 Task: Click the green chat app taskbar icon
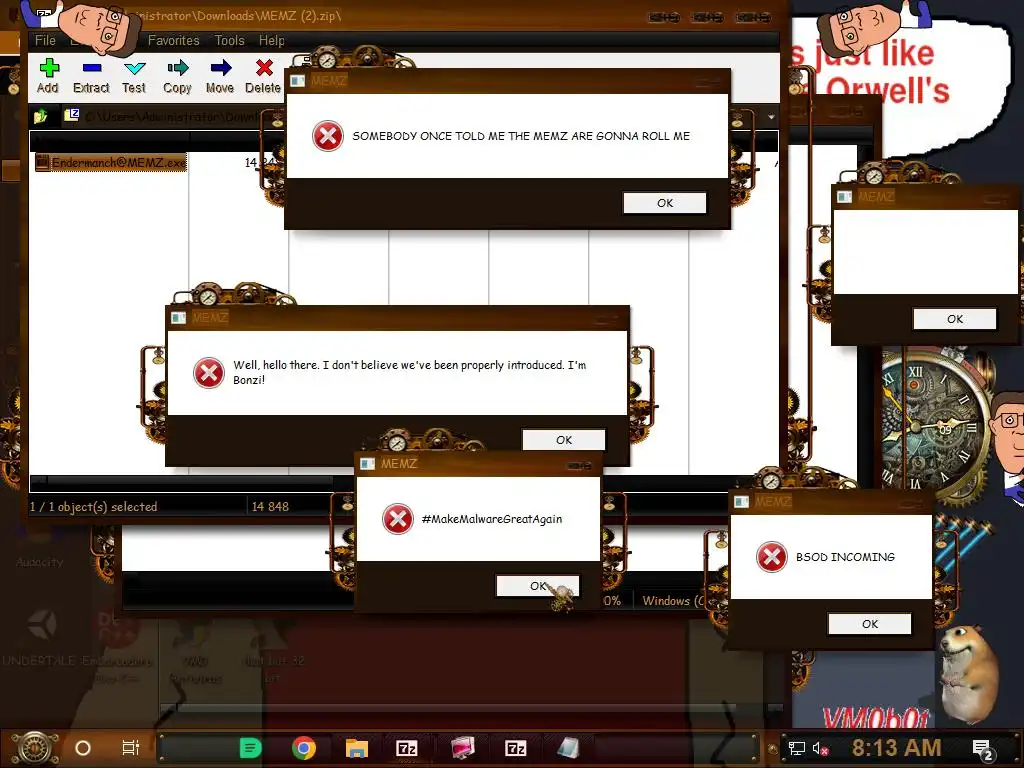251,748
